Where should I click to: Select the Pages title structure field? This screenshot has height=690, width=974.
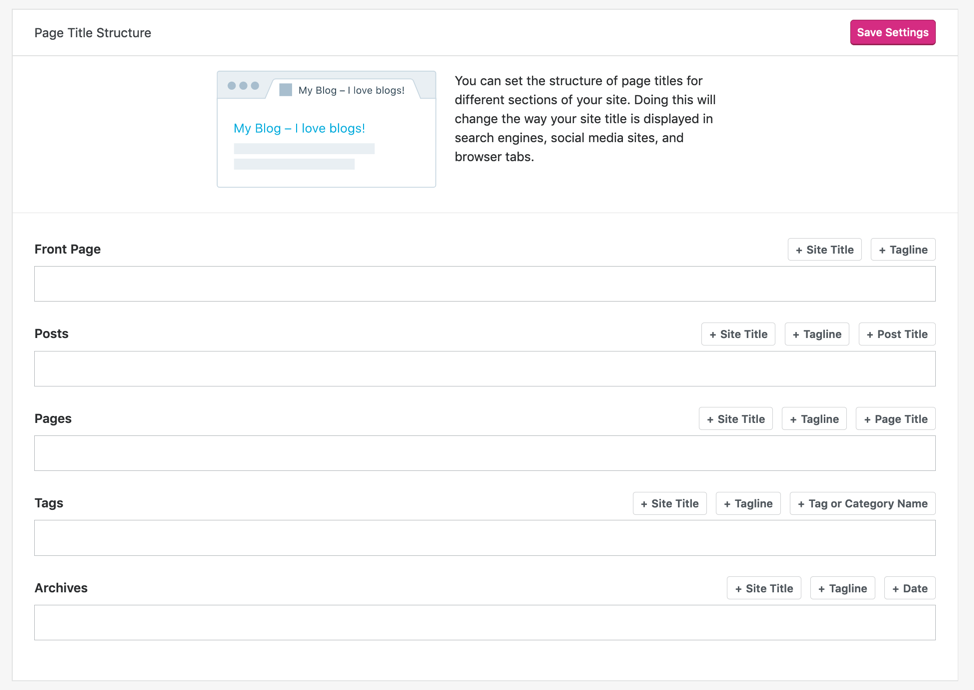(484, 453)
